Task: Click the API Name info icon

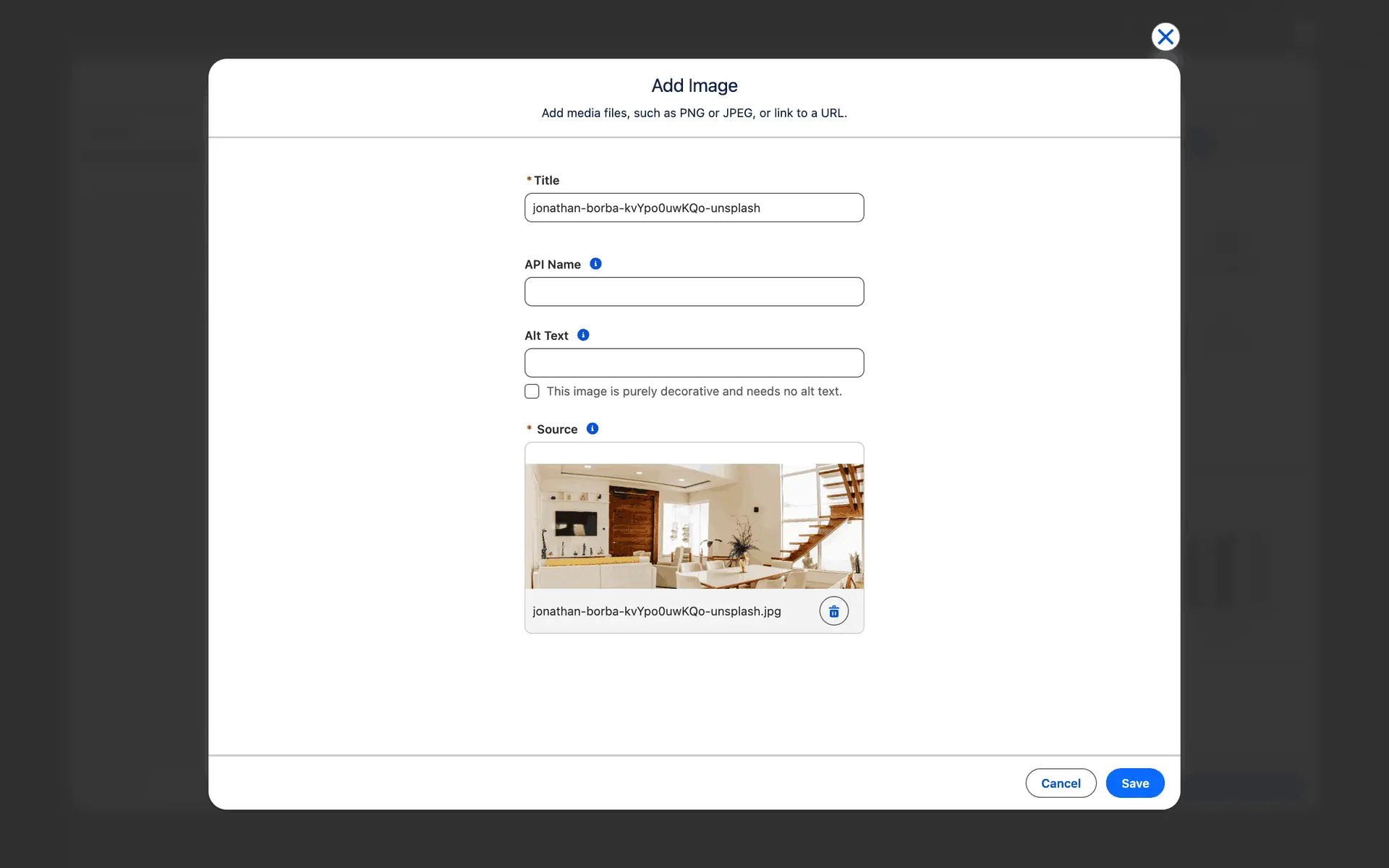Action: pyautogui.click(x=595, y=264)
